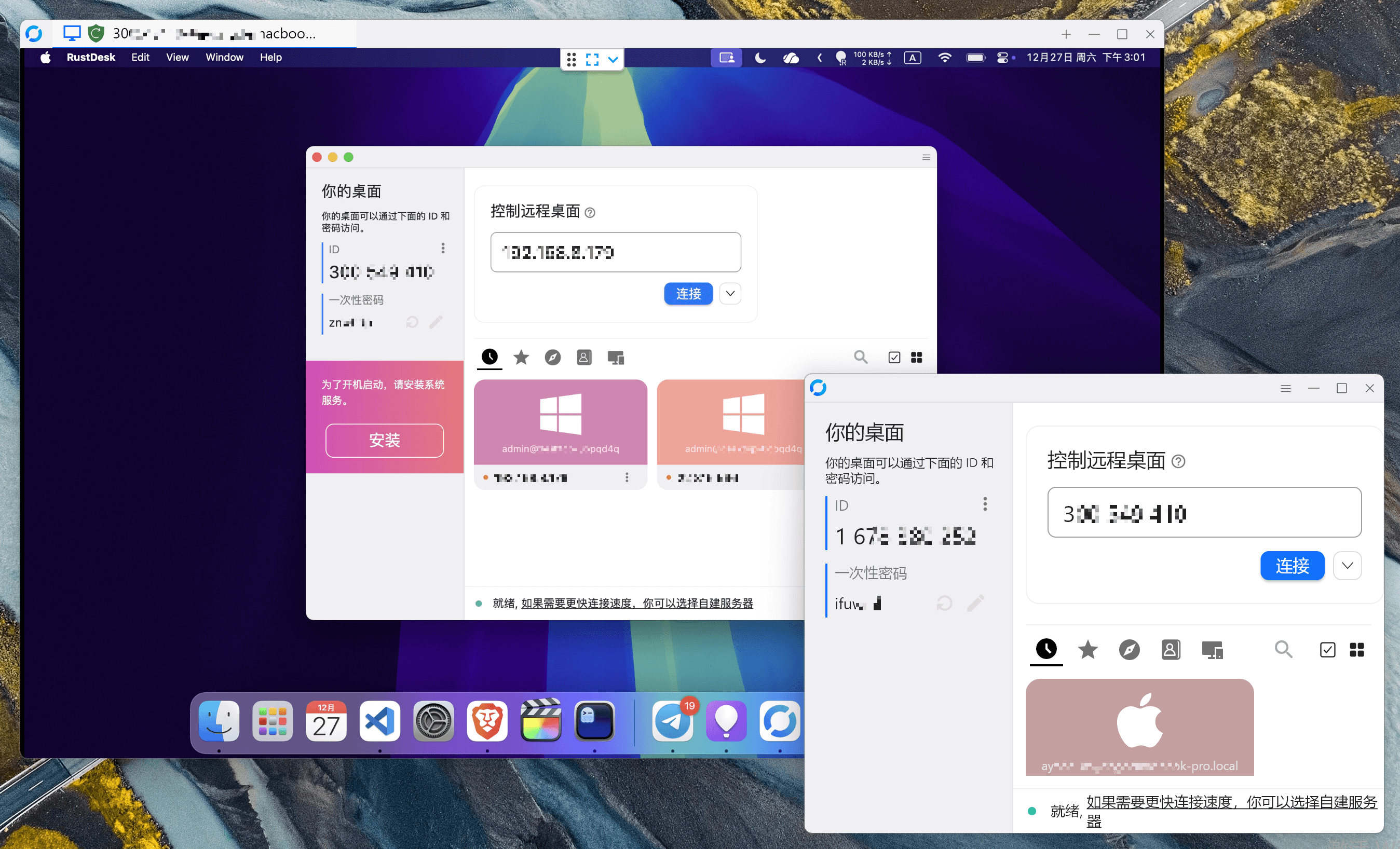
Task: Open the Window menu in macOS menu bar
Action: point(224,58)
